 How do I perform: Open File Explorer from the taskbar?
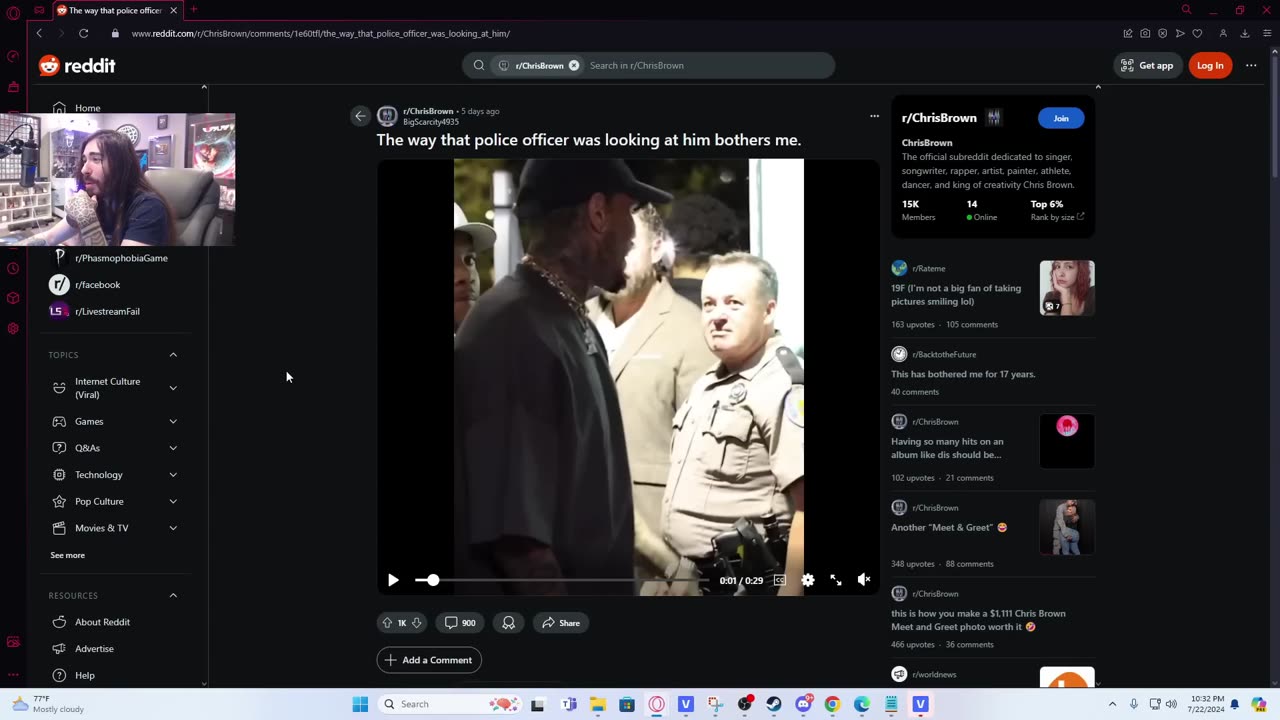pos(598,704)
